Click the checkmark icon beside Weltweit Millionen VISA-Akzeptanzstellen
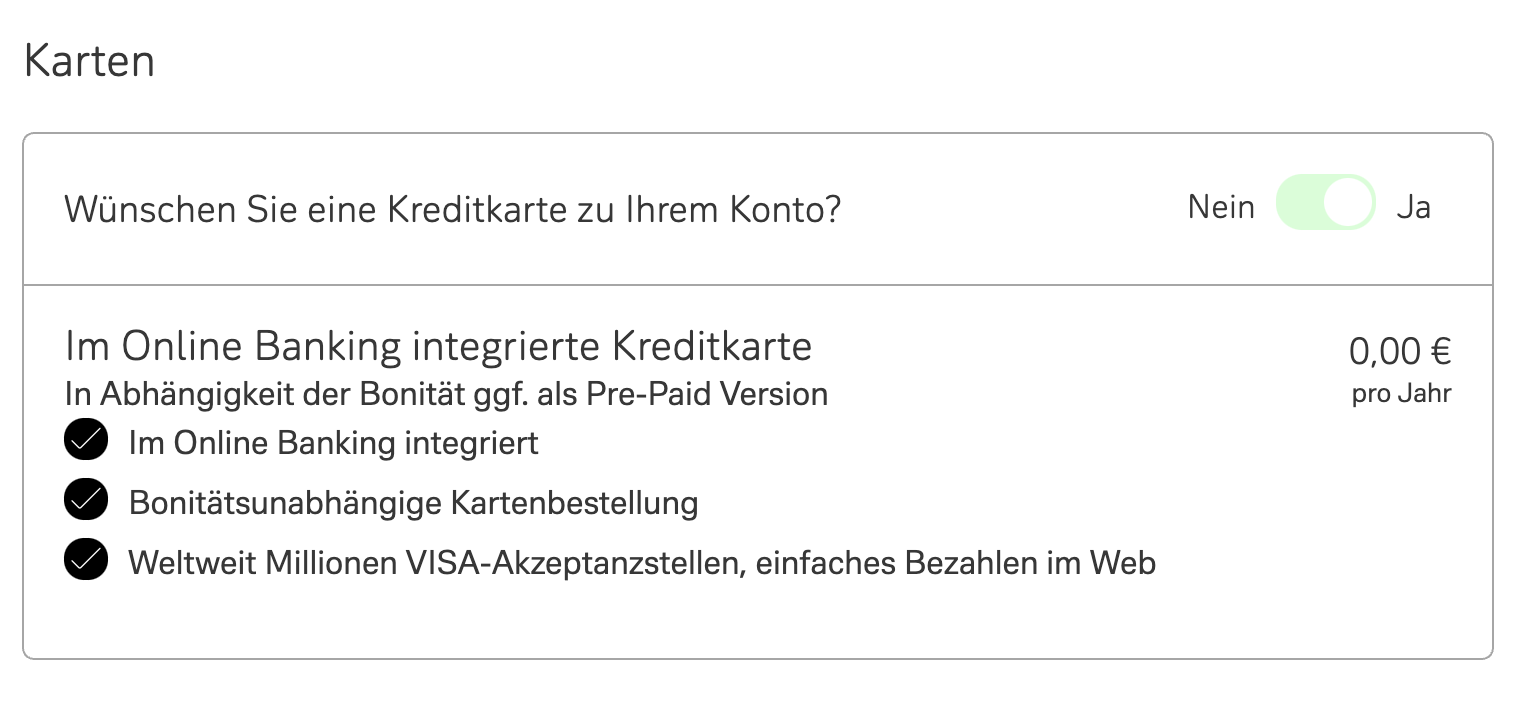 point(86,561)
